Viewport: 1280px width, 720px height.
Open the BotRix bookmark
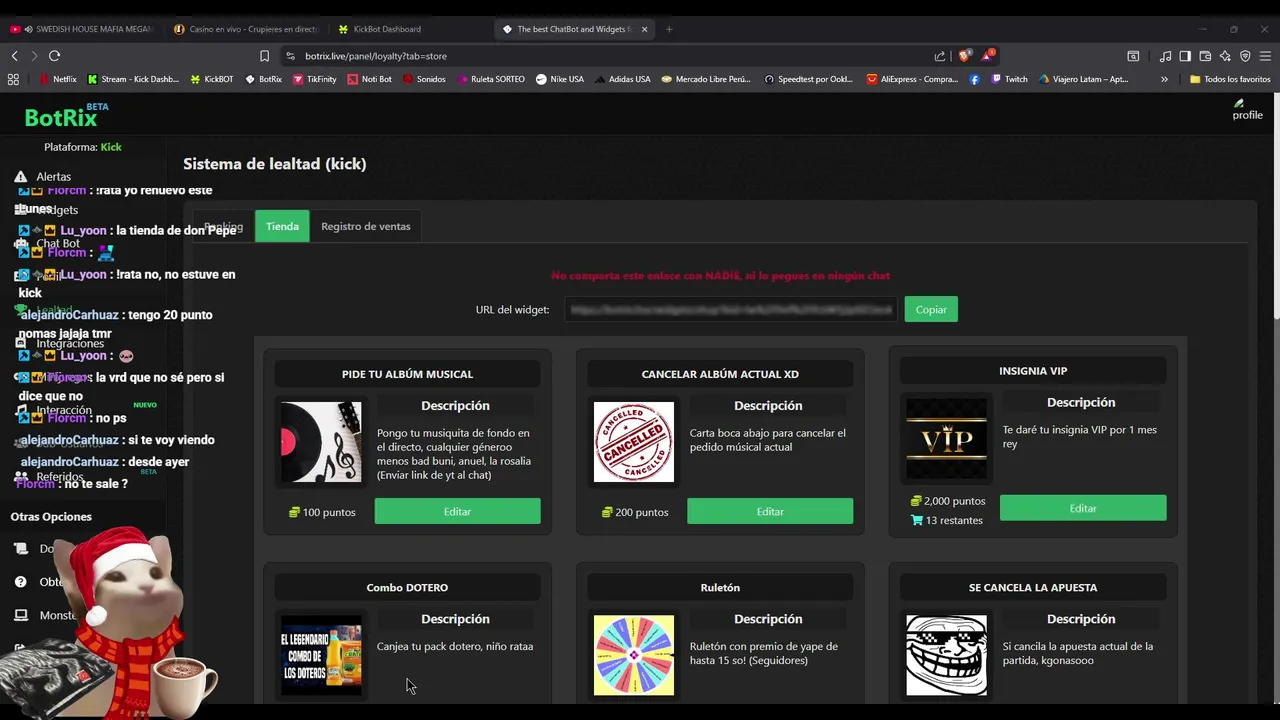(x=264, y=79)
